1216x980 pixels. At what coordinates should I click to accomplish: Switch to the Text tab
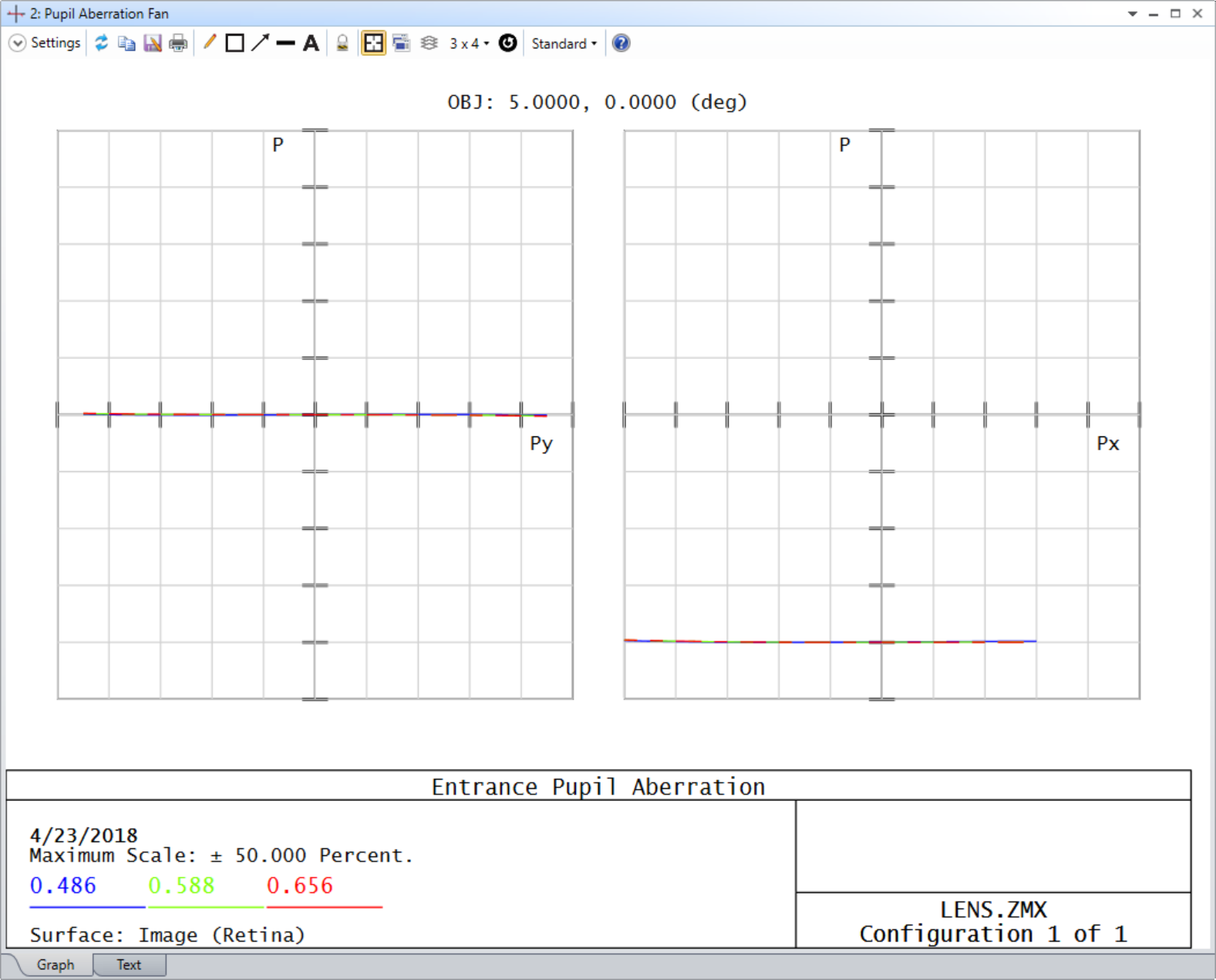[129, 965]
